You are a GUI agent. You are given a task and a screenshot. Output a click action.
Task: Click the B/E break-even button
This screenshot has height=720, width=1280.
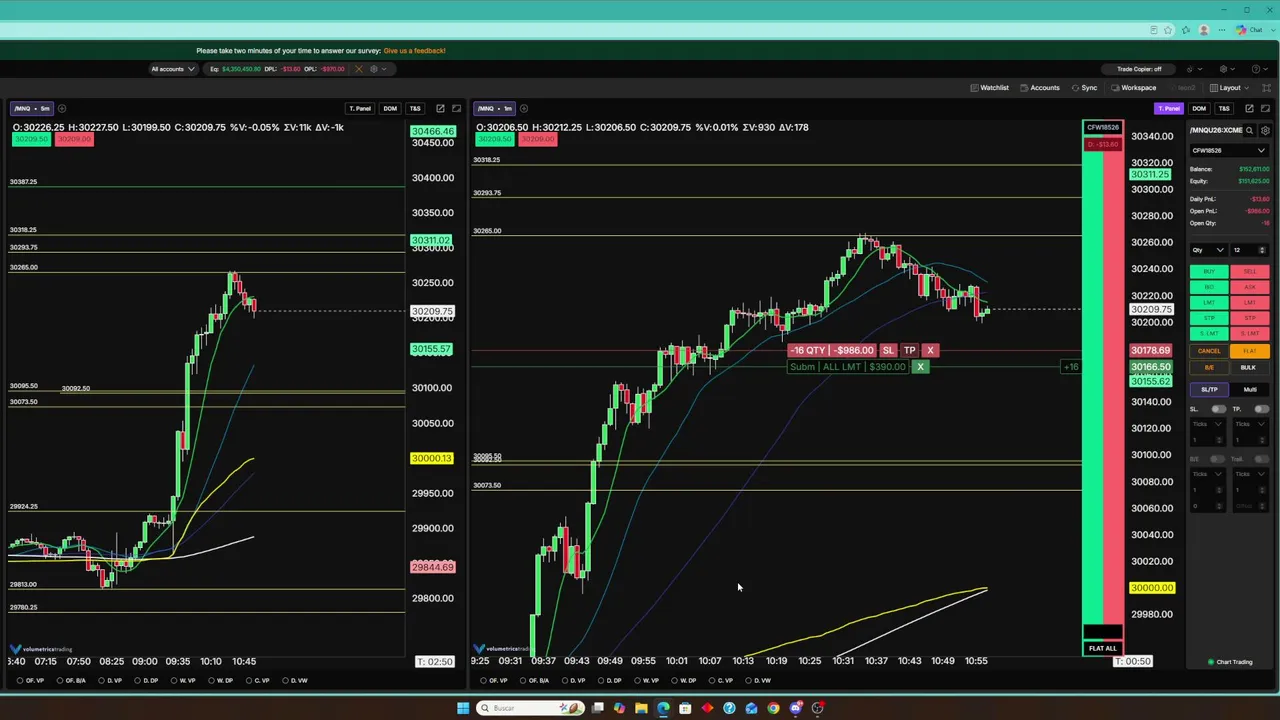pyautogui.click(x=1209, y=367)
